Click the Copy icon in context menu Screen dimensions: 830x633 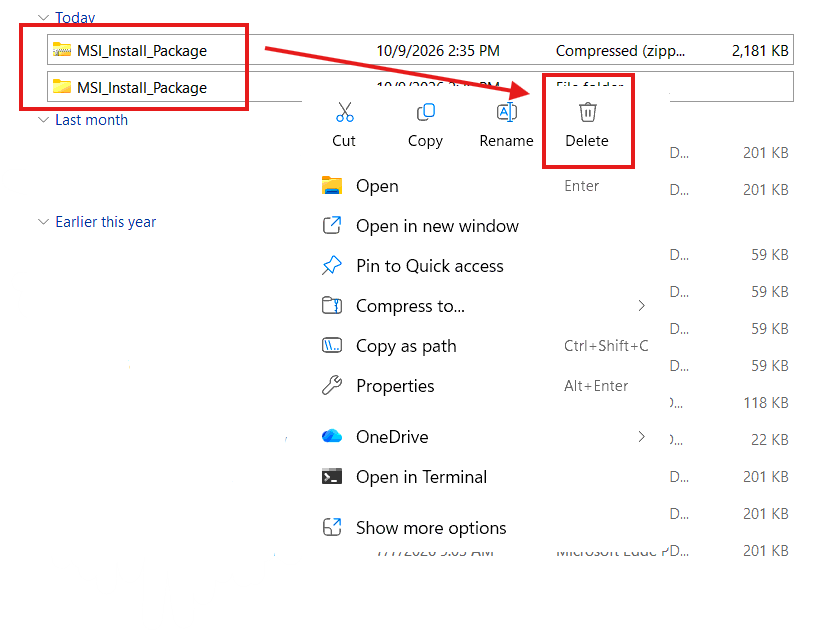pos(426,112)
